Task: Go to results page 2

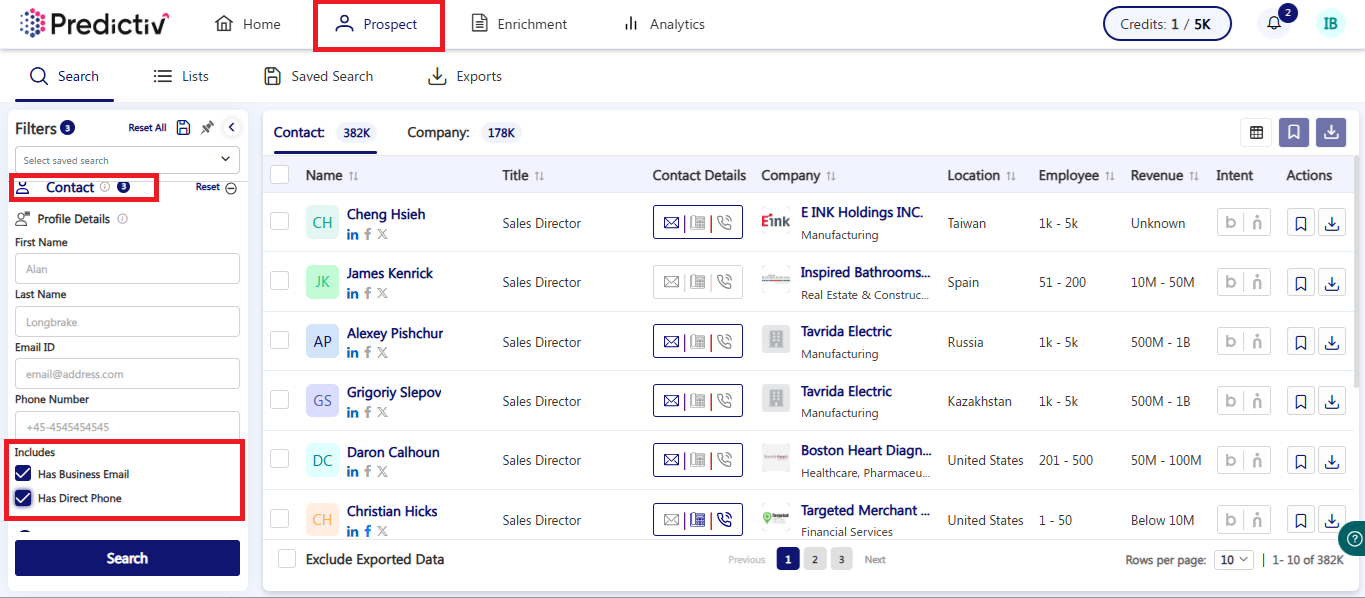Action: click(815, 559)
